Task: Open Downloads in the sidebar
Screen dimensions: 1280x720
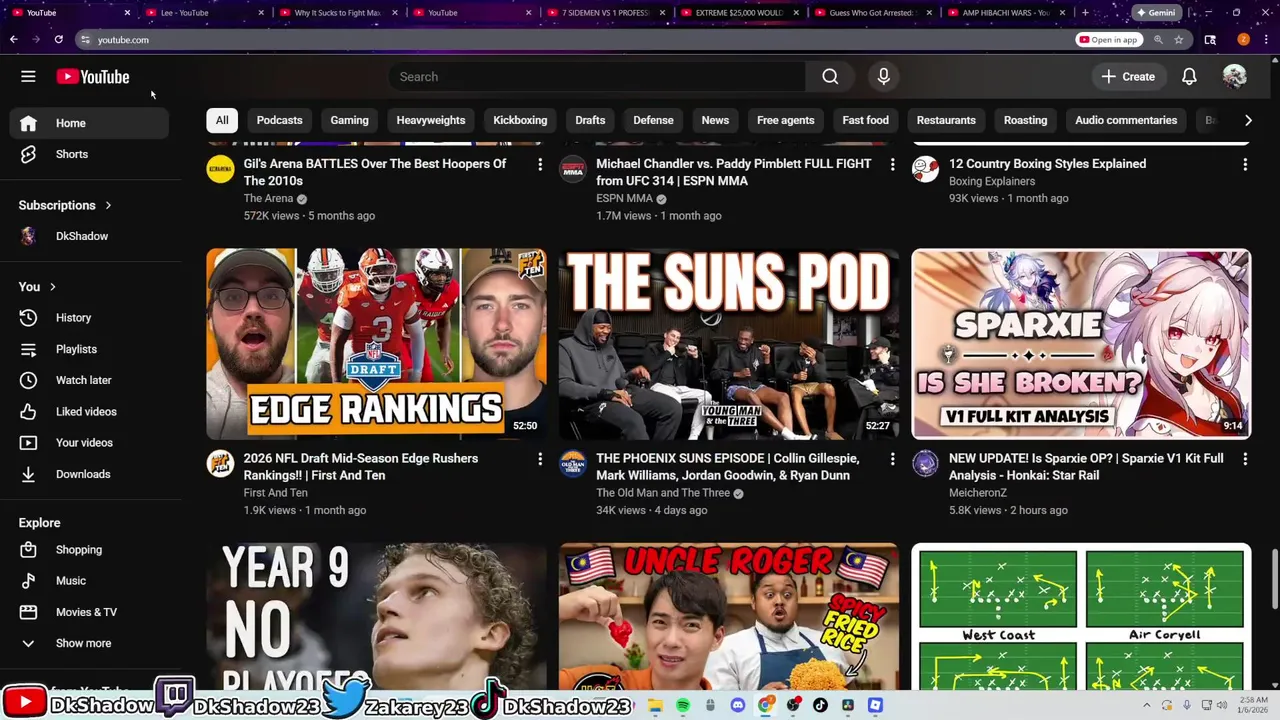Action: pyautogui.click(x=90, y=474)
